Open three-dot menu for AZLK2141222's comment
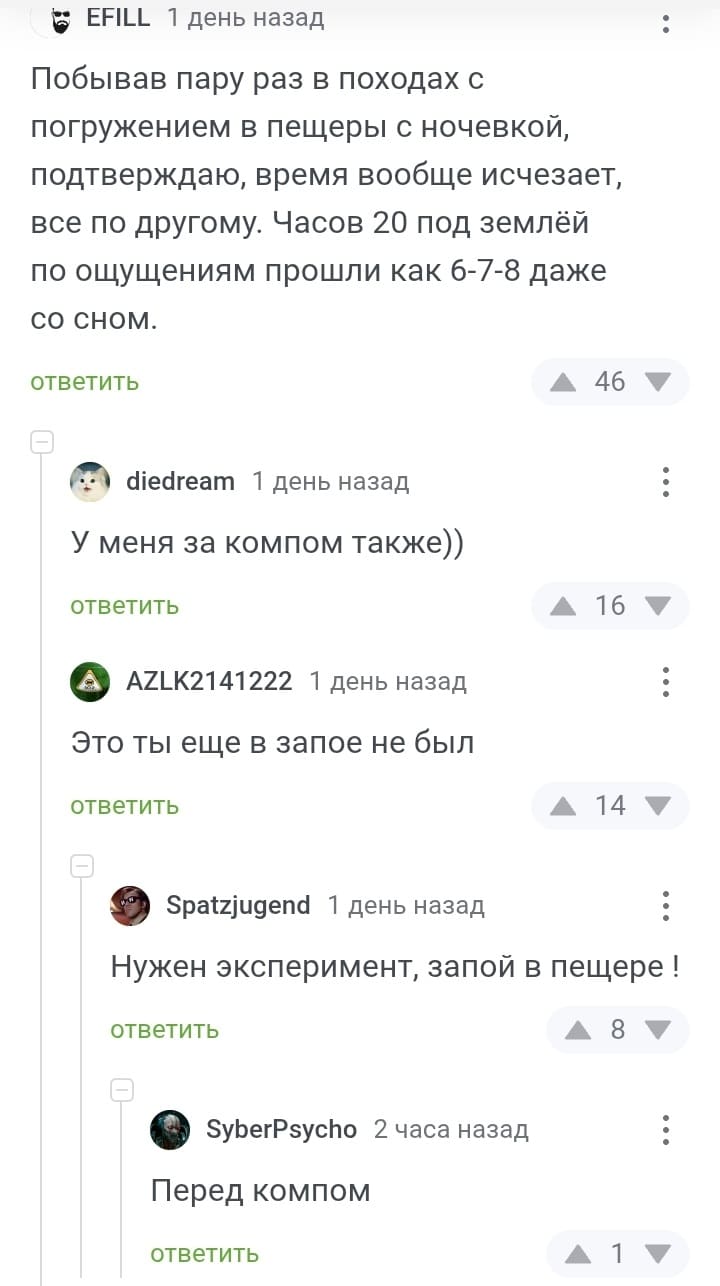720x1286 pixels. coord(666,682)
